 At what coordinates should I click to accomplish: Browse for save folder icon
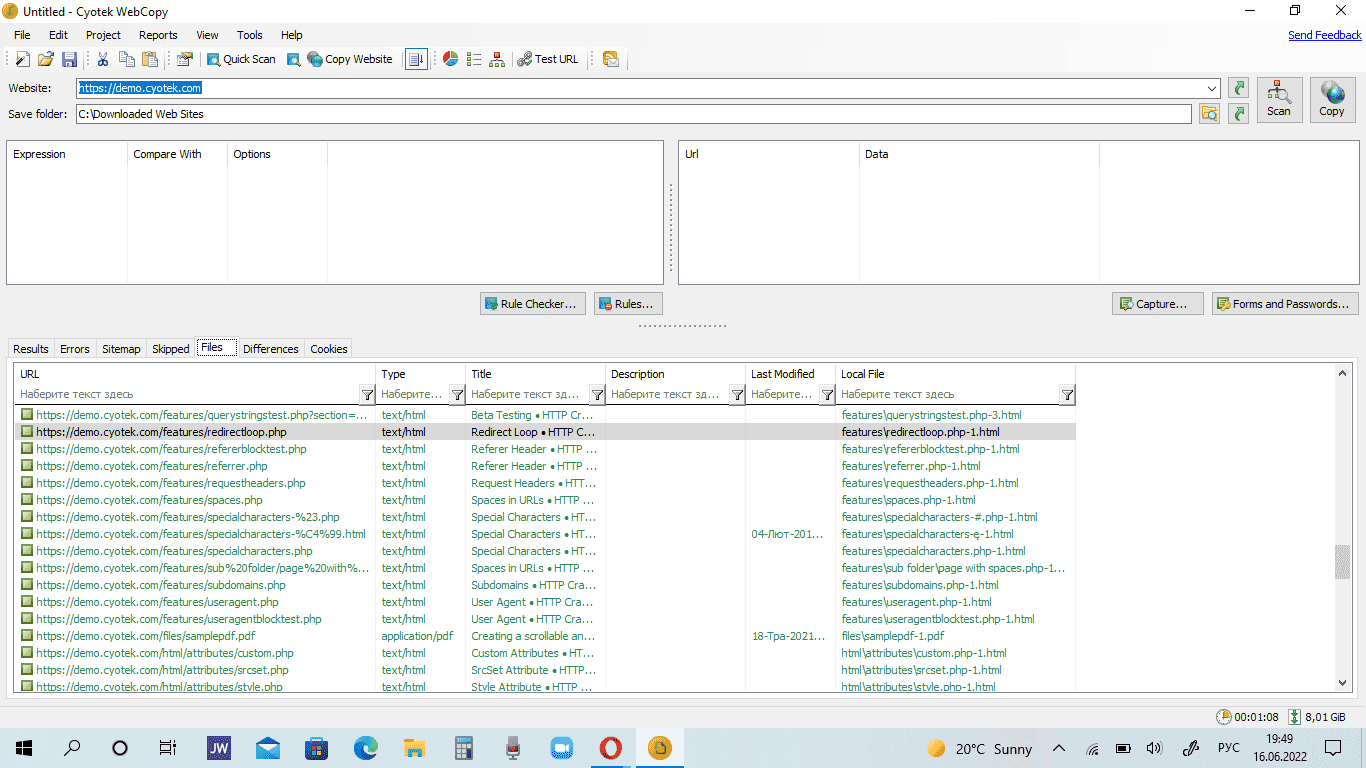(x=1210, y=114)
